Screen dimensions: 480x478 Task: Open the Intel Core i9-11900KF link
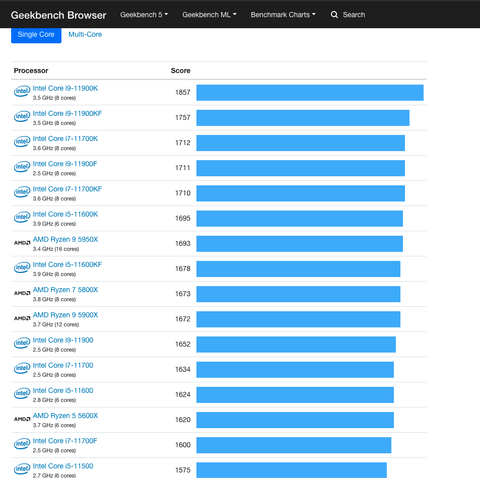point(67,113)
